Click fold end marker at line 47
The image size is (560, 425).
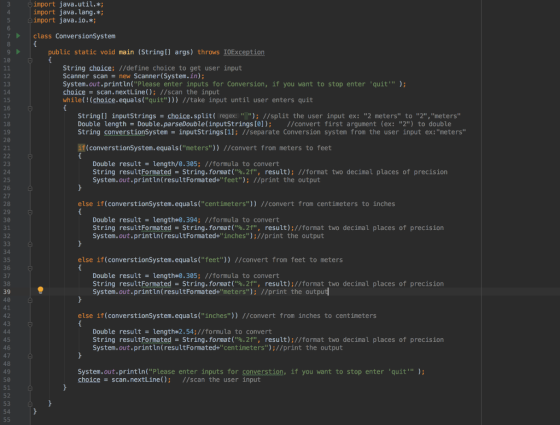tap(30, 356)
